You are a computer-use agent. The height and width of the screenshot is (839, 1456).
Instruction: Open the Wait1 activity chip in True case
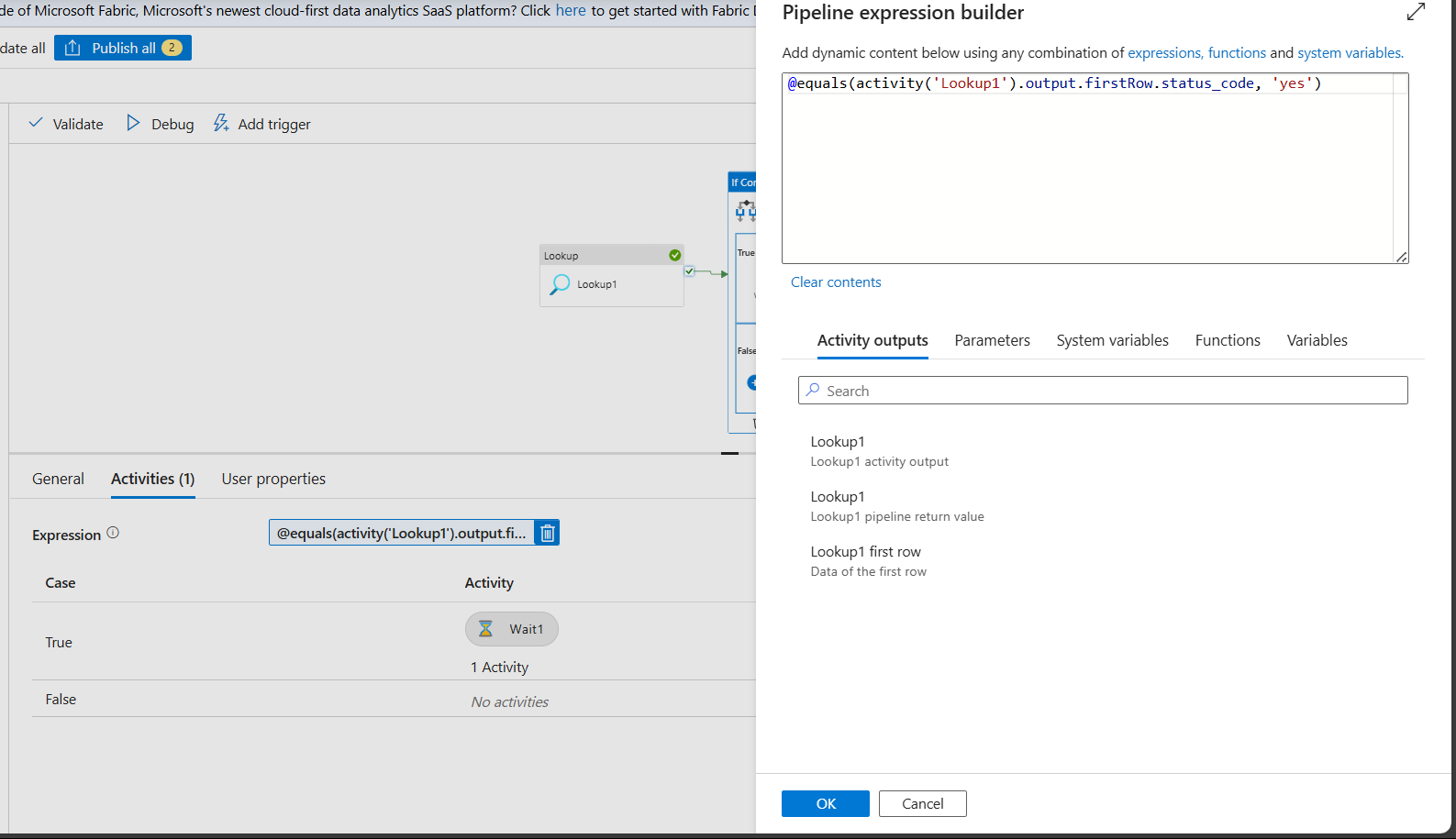point(512,629)
